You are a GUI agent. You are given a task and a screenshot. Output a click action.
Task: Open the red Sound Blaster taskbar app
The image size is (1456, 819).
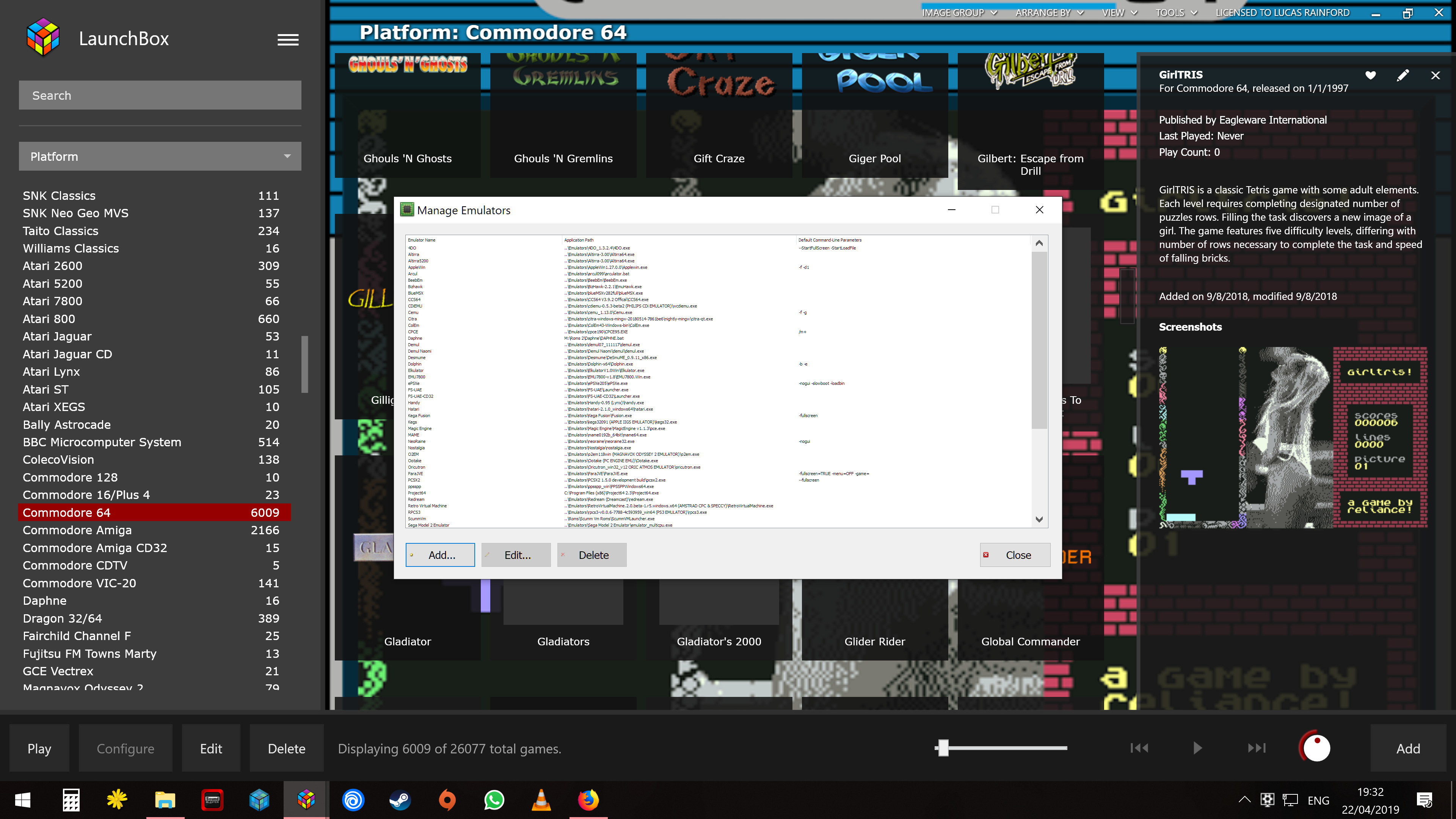[212, 800]
